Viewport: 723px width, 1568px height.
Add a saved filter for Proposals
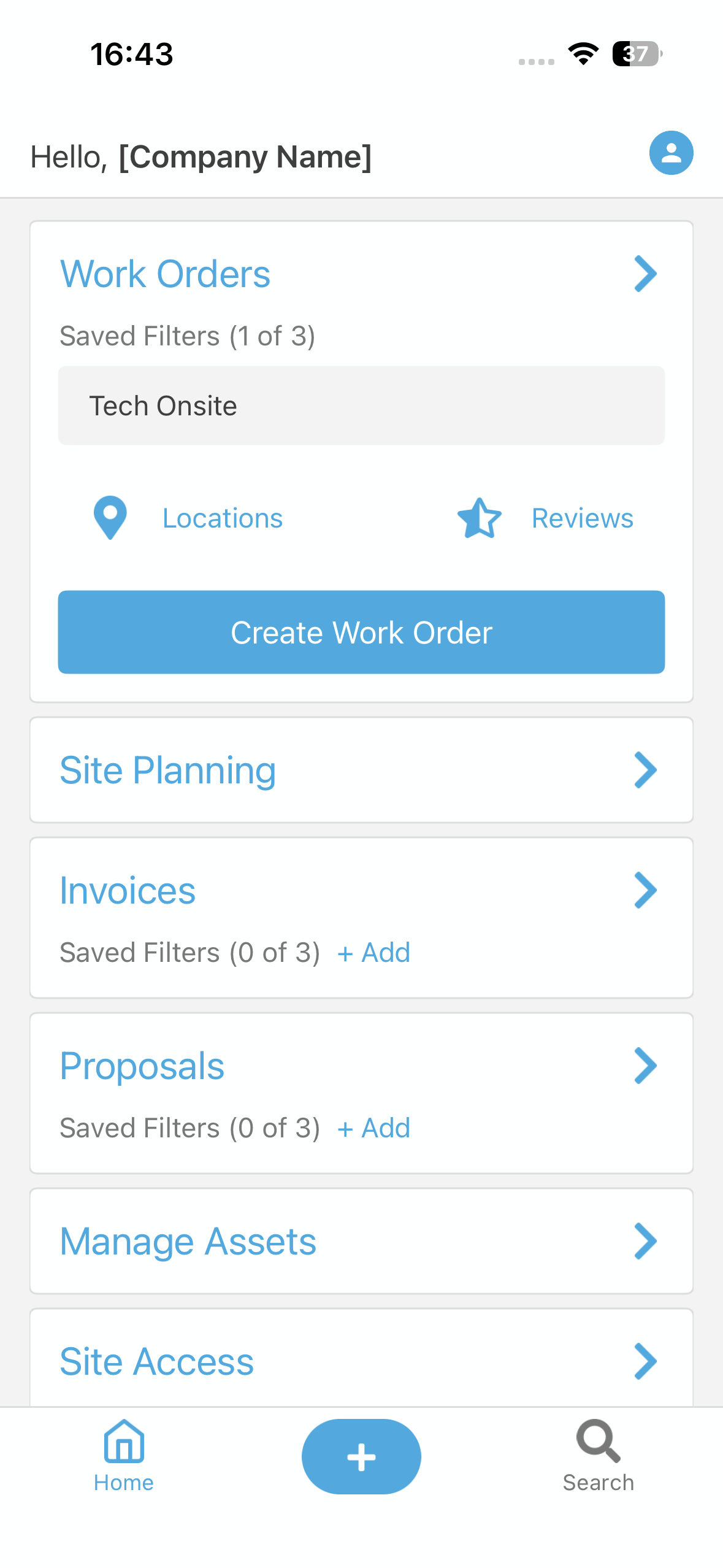pos(373,1128)
